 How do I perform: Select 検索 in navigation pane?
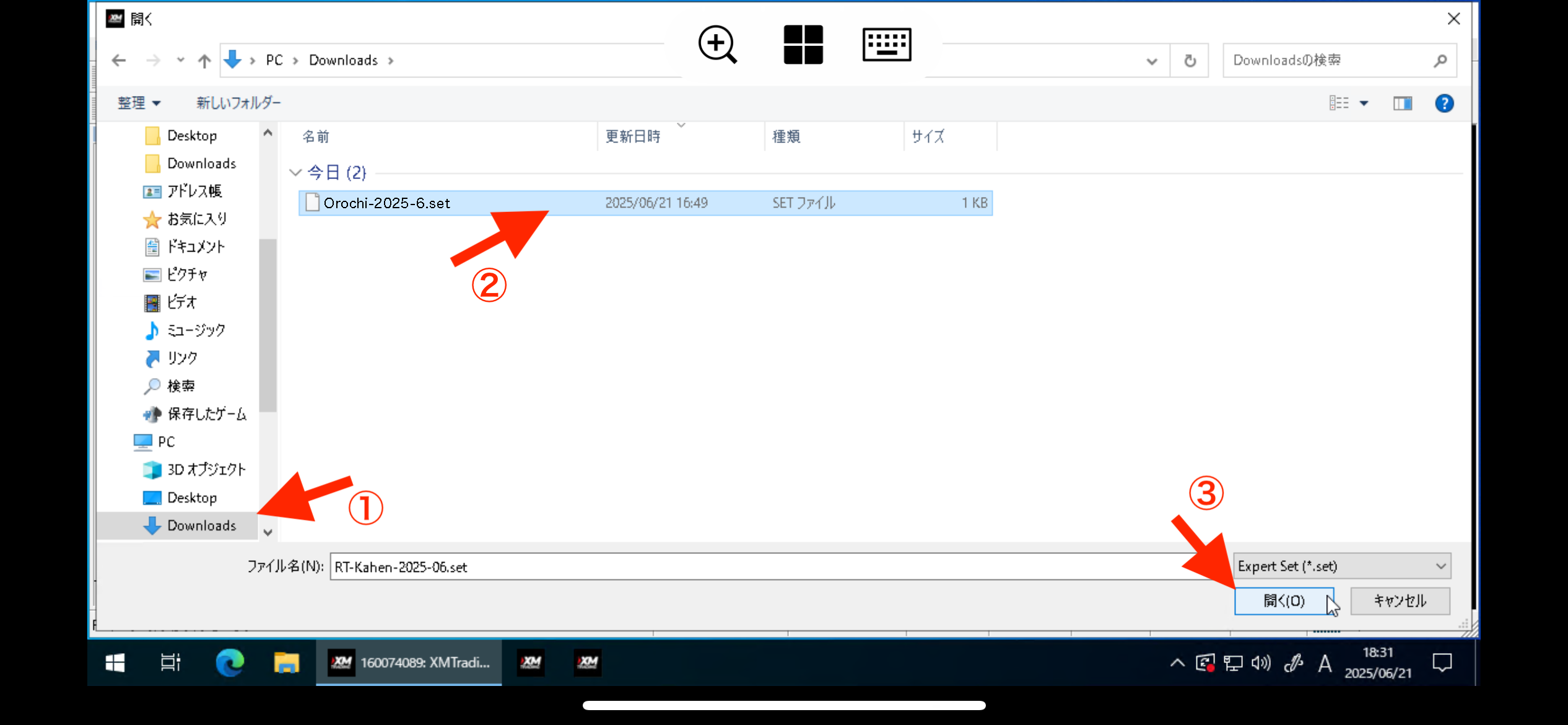[181, 385]
